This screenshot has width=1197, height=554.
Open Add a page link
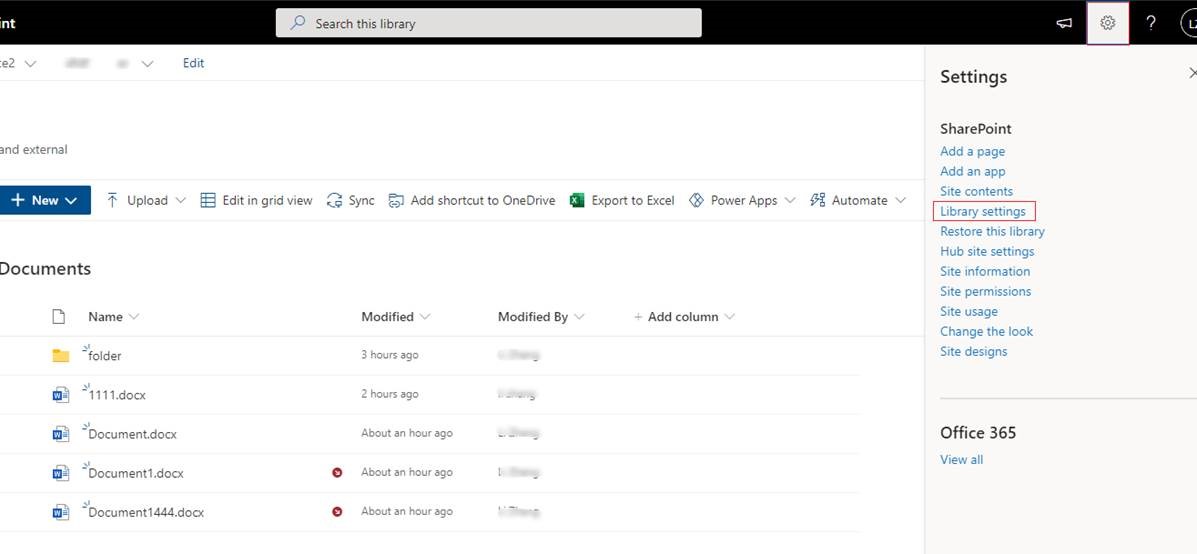[973, 151]
